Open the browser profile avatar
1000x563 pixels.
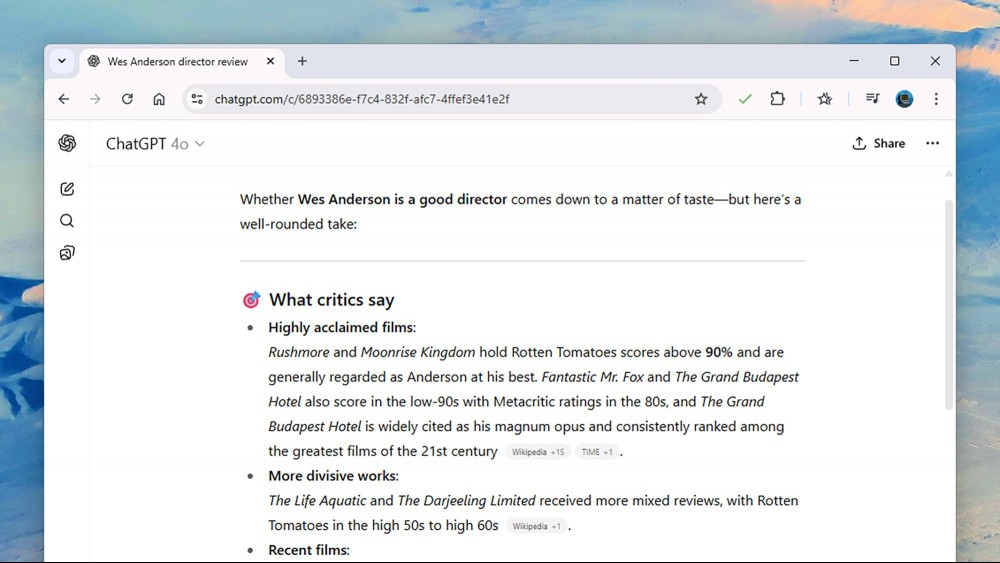pyautogui.click(x=904, y=99)
